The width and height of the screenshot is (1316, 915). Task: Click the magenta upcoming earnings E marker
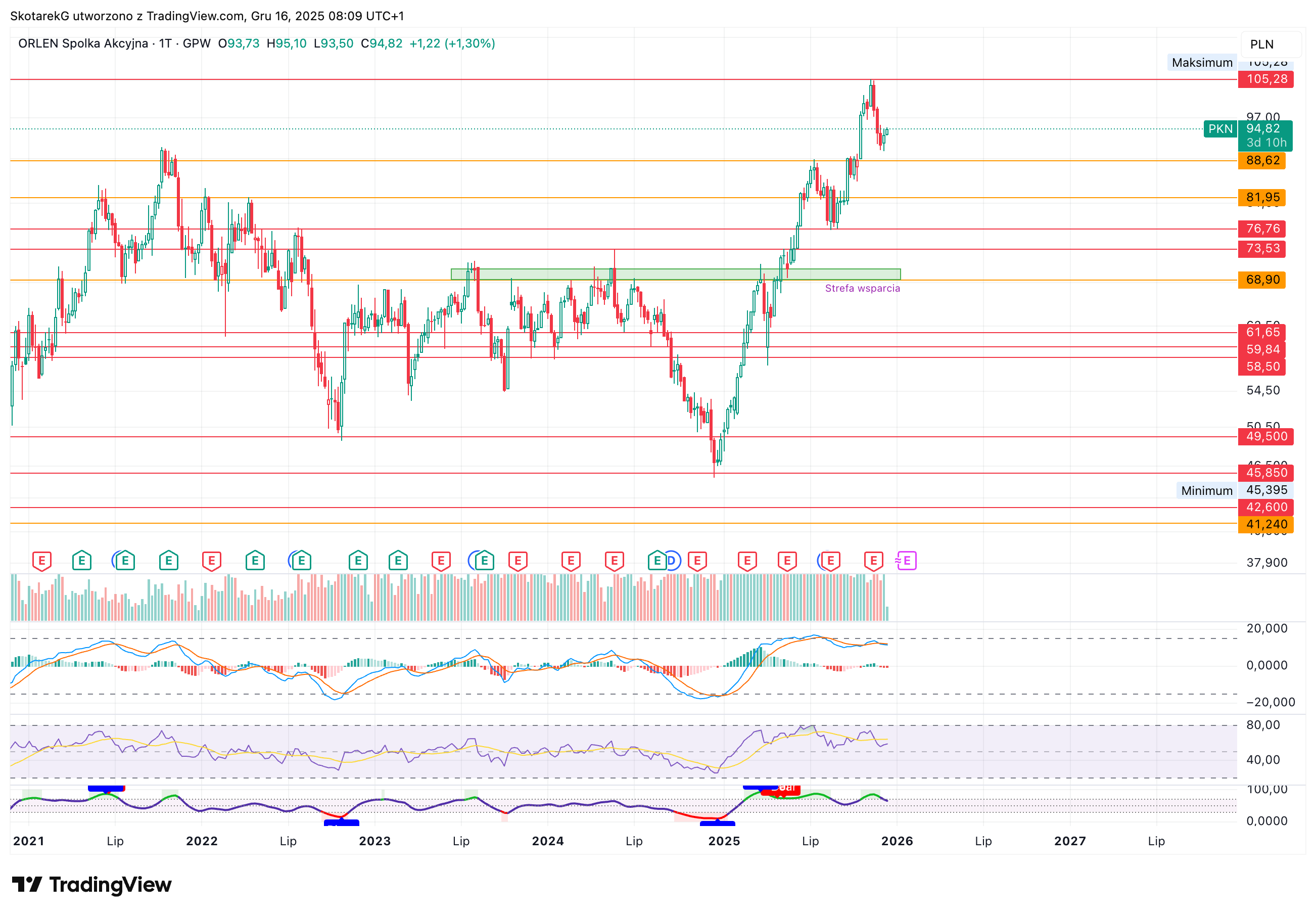tap(907, 560)
